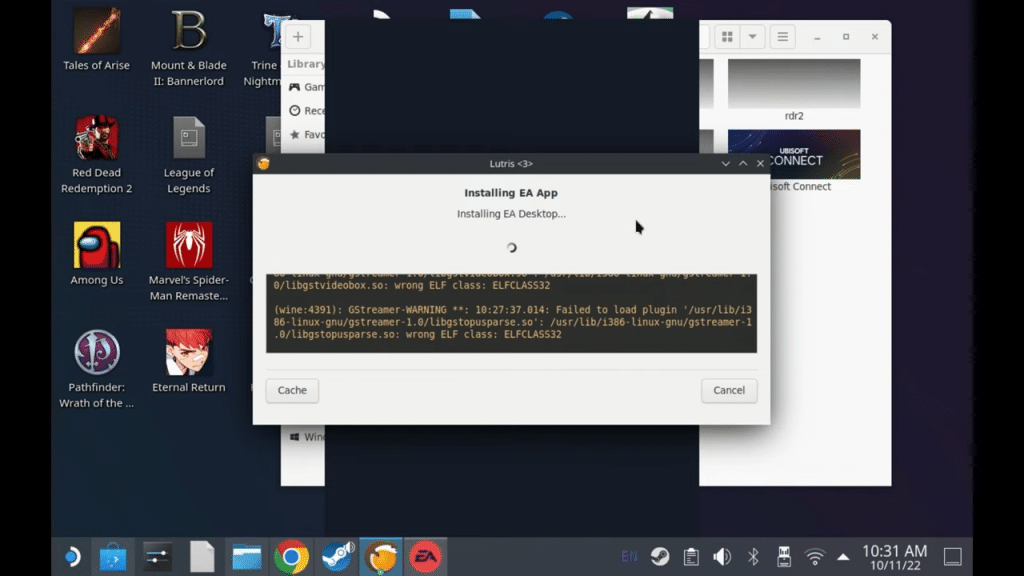Open Bluetooth tray icon
Image resolution: width=1024 pixels, height=576 pixels.
click(753, 556)
